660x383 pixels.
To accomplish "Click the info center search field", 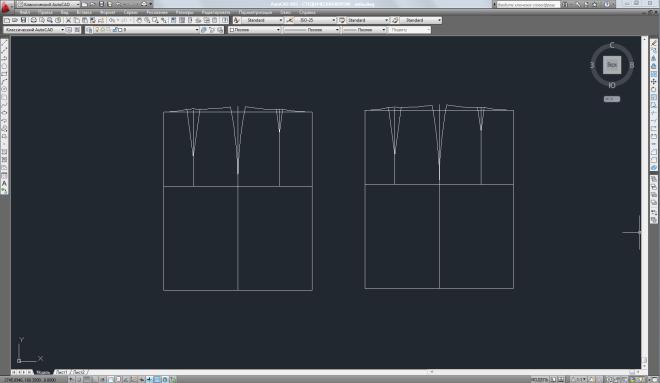I will pos(528,4).
